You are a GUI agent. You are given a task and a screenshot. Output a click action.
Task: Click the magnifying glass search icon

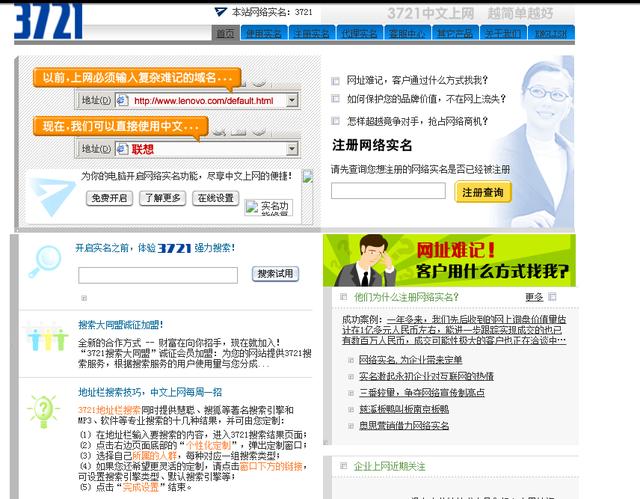[43, 260]
